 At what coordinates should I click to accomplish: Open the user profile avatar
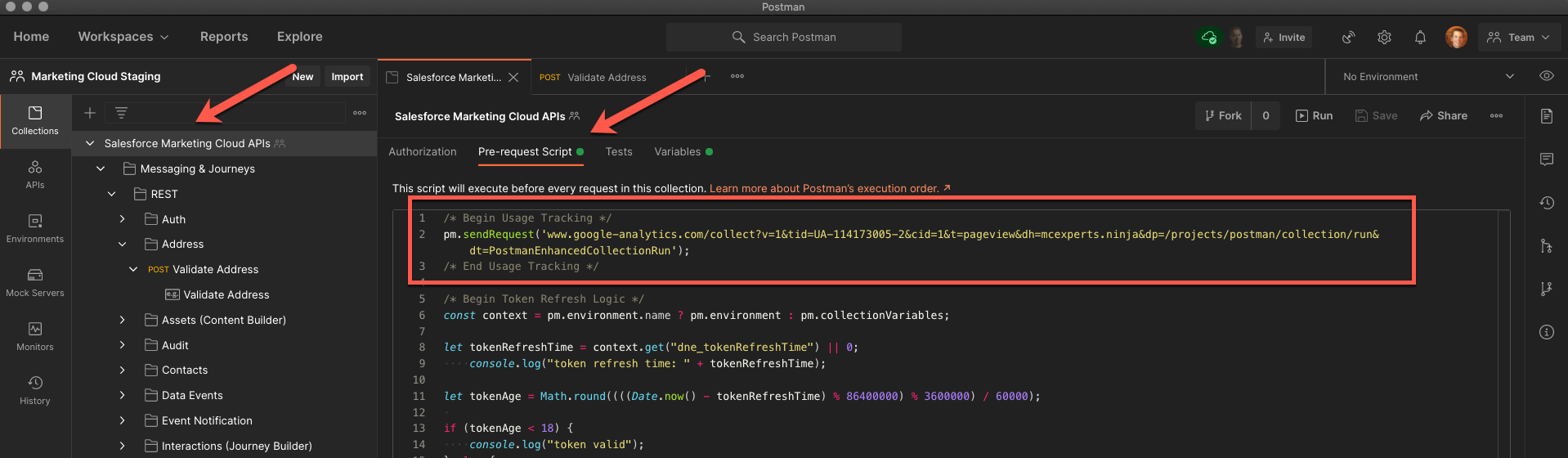click(1456, 37)
